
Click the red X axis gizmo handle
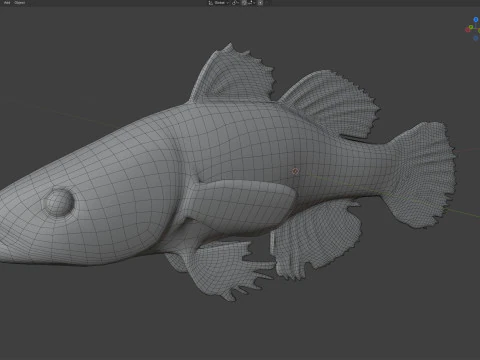467,30
